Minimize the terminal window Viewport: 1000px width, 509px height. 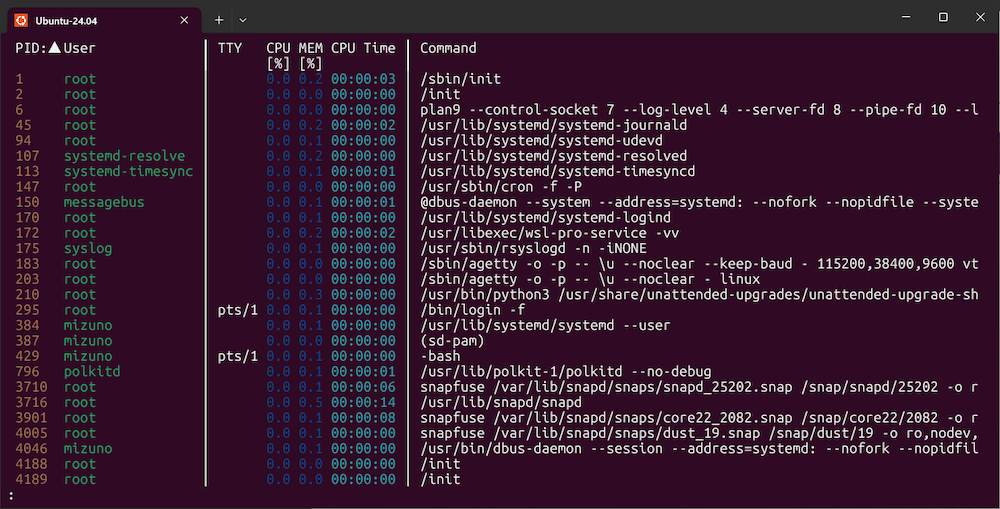point(898,17)
